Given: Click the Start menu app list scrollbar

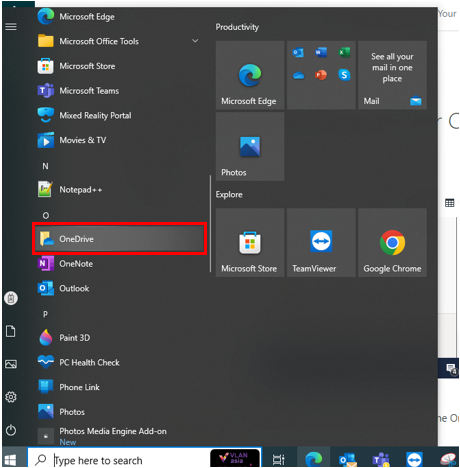Looking at the screenshot, I should (x=210, y=224).
